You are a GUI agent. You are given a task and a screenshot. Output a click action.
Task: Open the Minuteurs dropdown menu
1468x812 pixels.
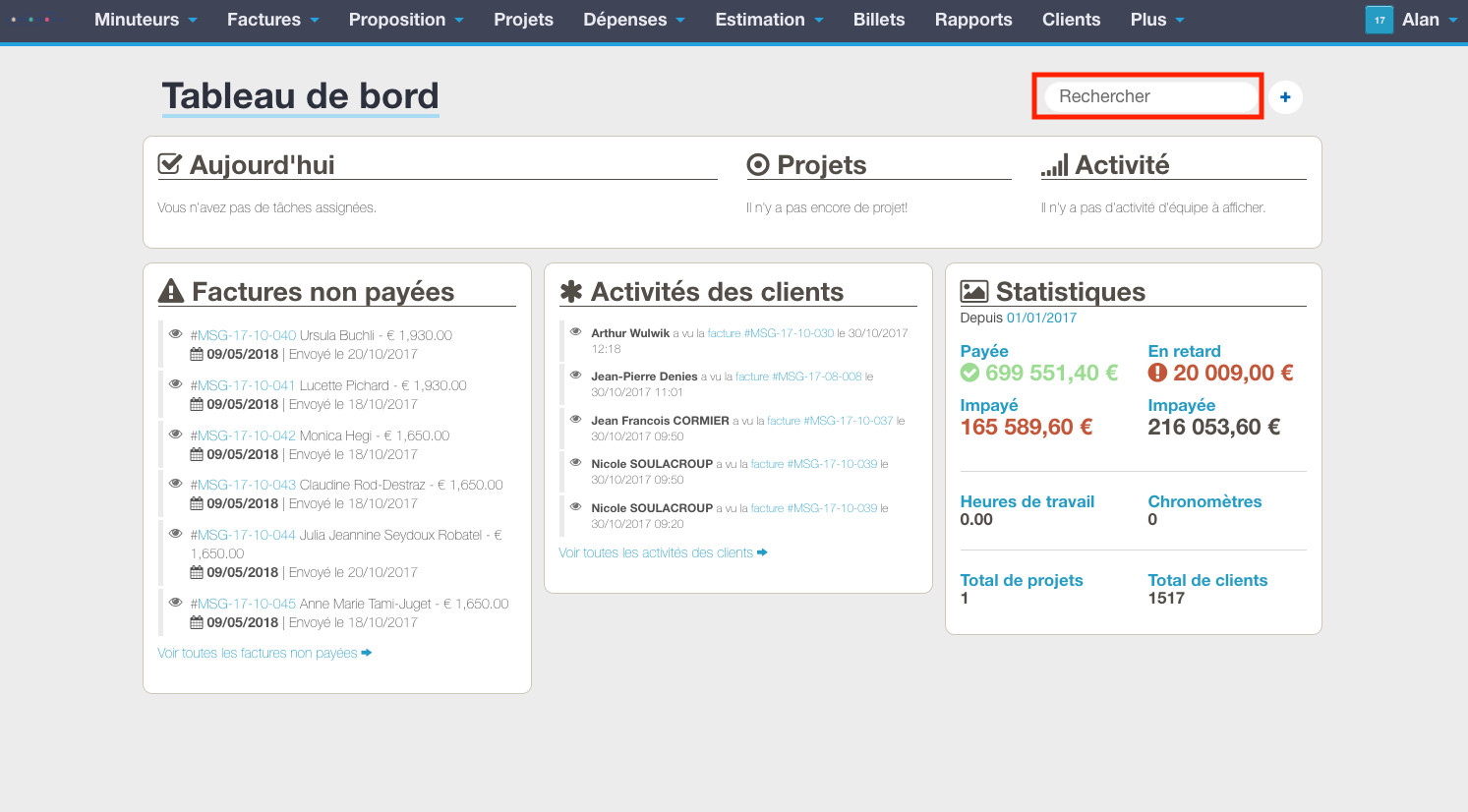[x=146, y=20]
